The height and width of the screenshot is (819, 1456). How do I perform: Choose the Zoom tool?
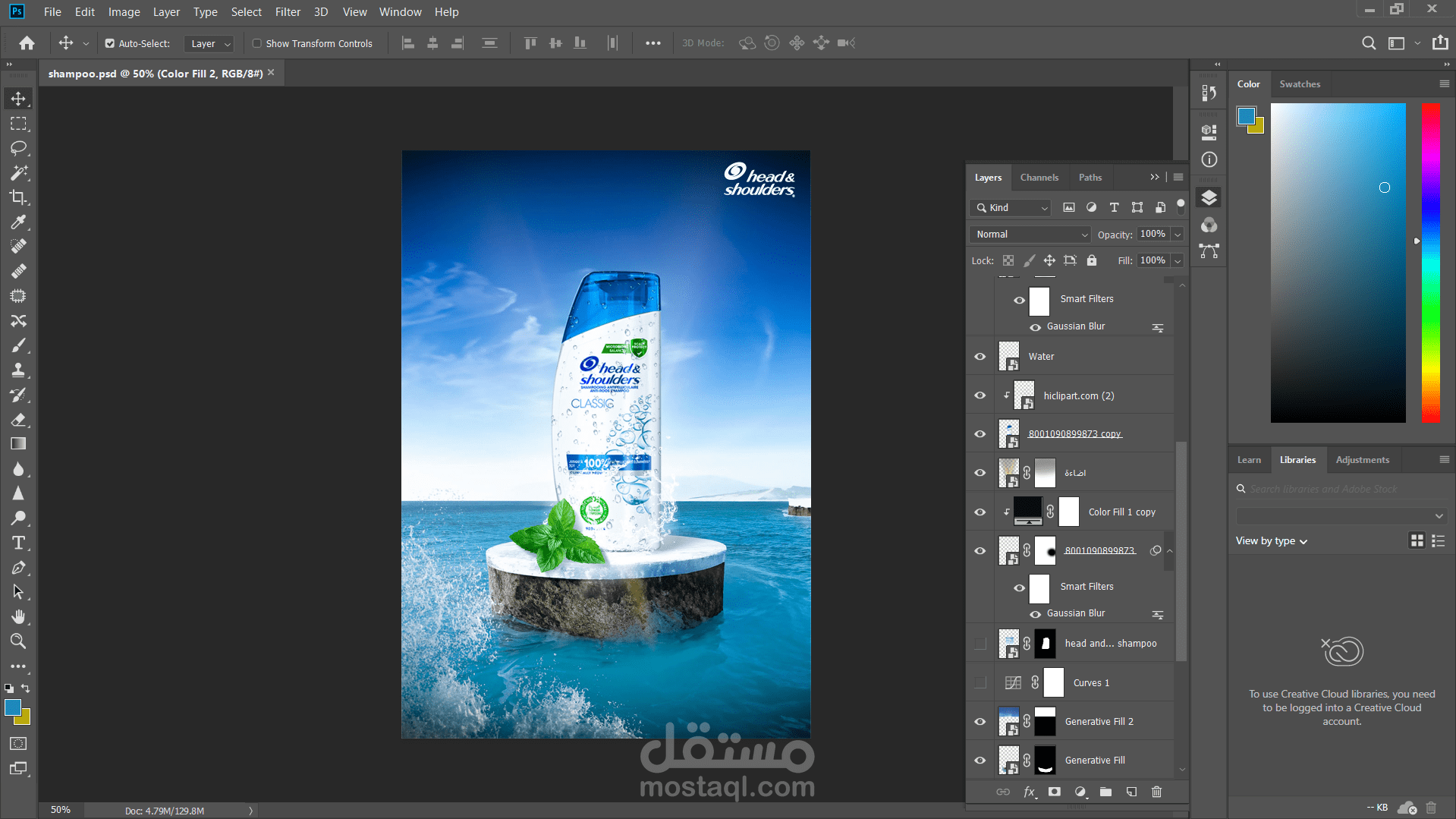(18, 641)
